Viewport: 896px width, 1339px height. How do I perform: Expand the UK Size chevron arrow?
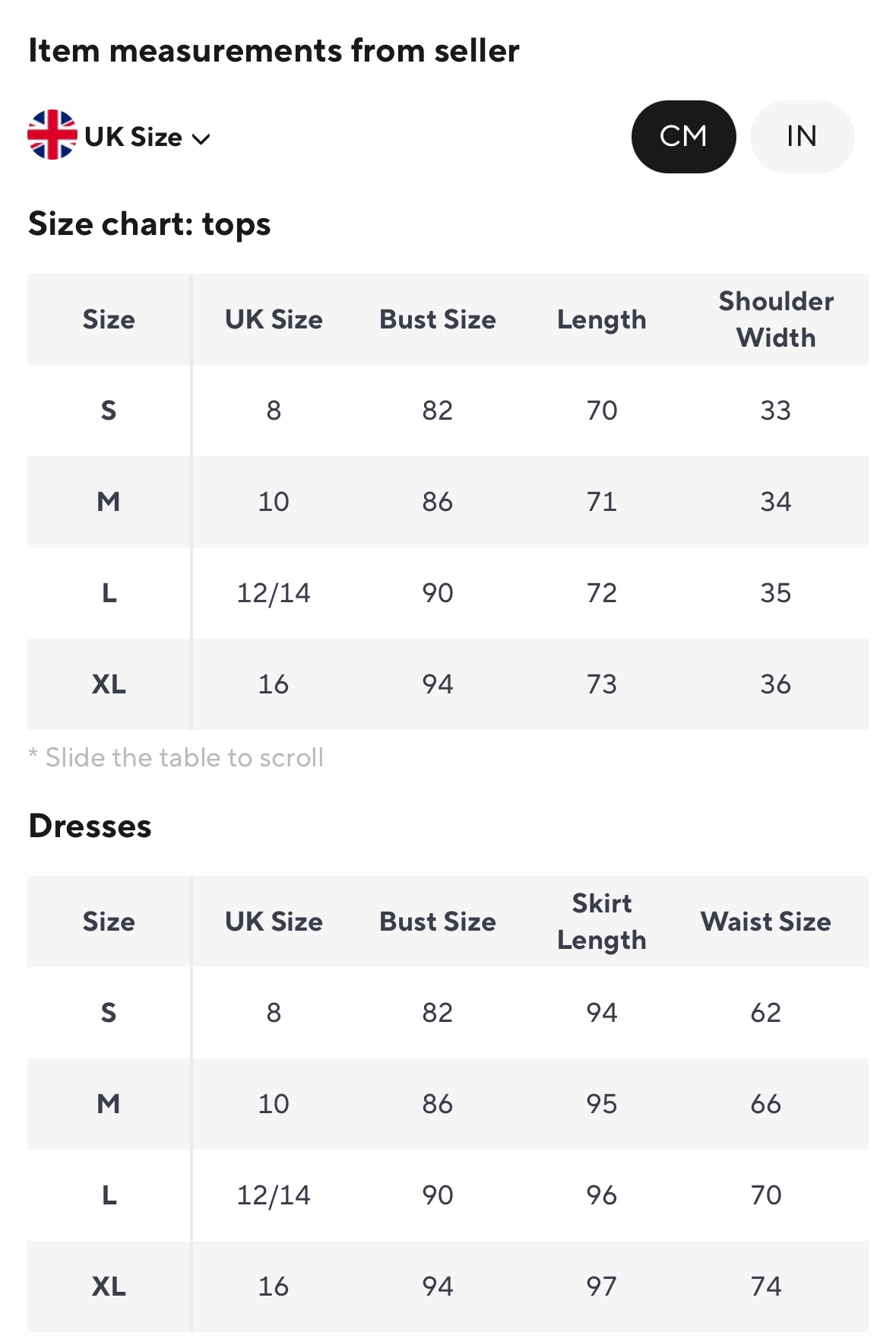click(201, 139)
